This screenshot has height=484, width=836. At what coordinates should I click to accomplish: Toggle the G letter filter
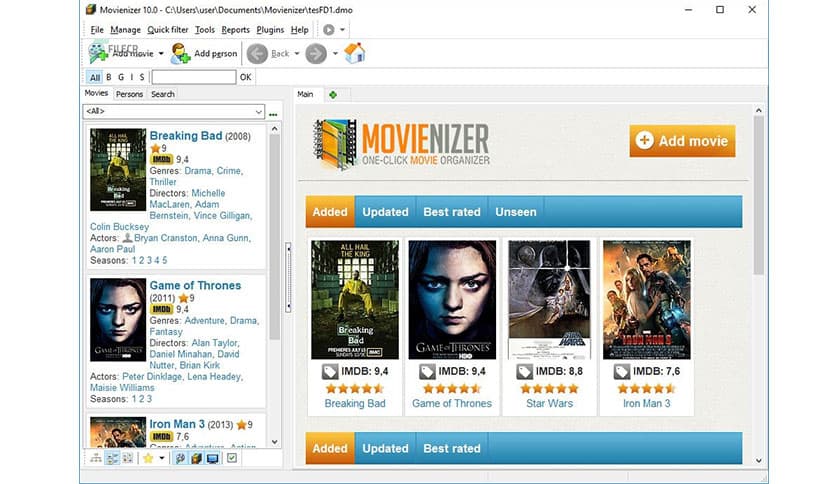click(x=121, y=77)
